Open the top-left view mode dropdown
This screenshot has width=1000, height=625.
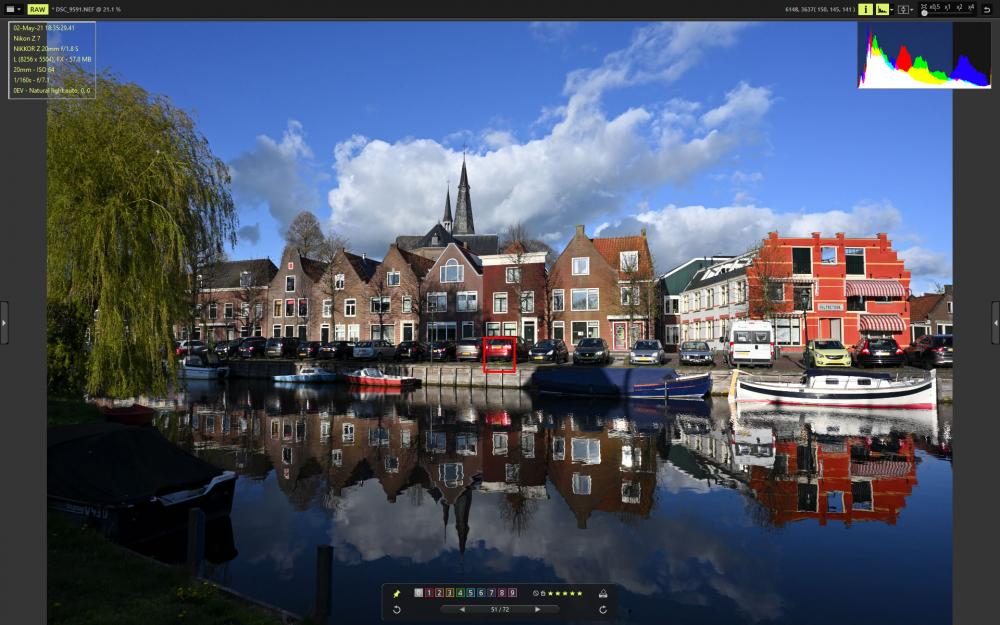coord(13,10)
